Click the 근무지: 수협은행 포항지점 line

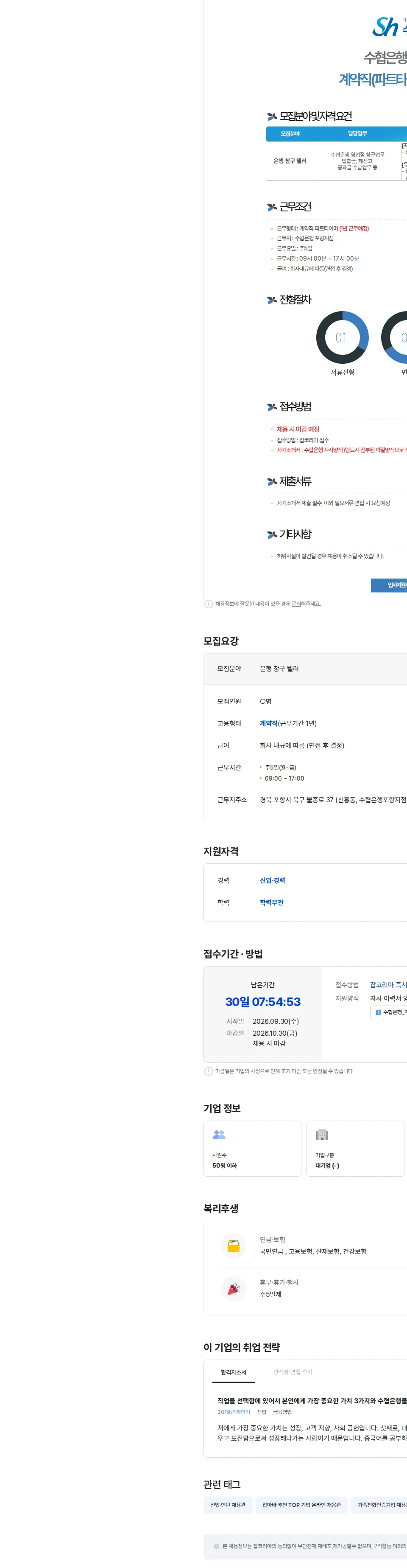pos(305,238)
